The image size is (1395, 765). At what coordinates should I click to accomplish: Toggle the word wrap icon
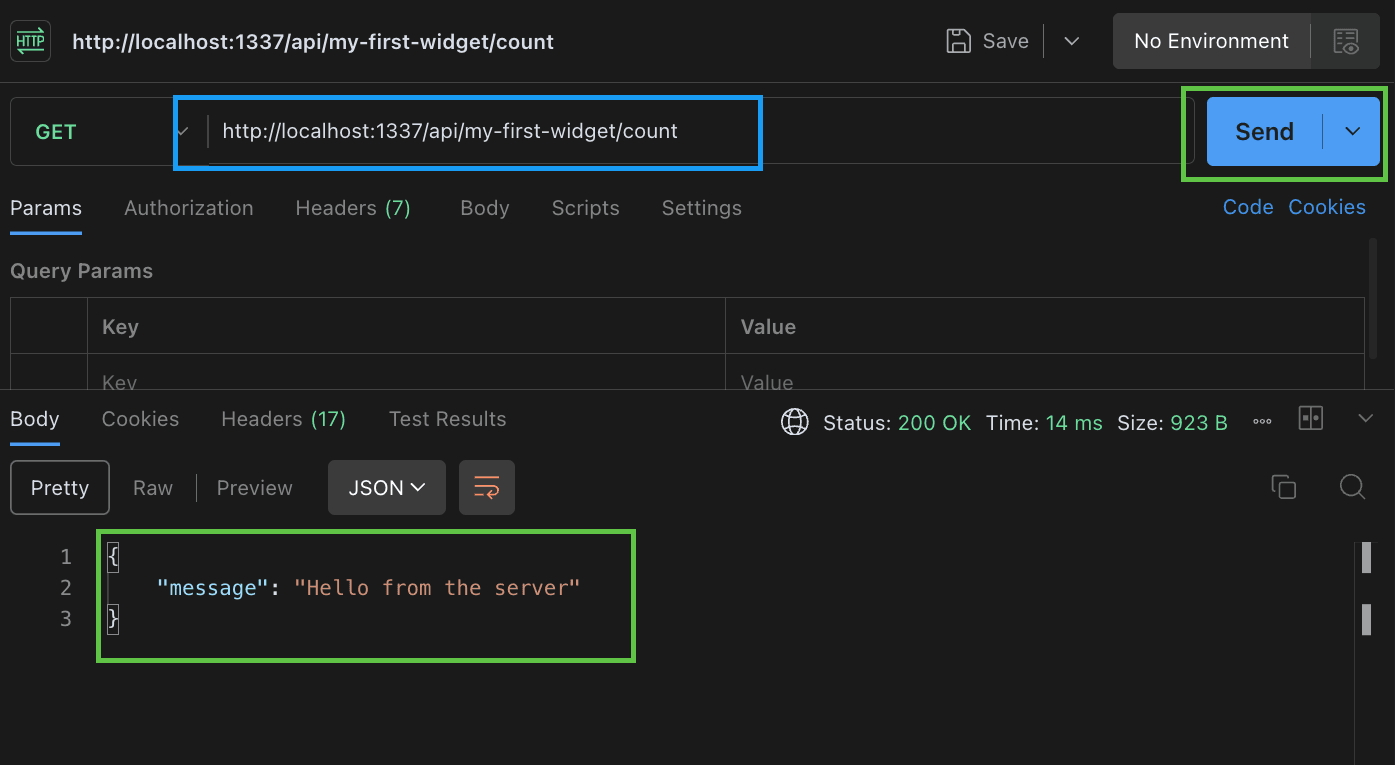[x=487, y=488]
